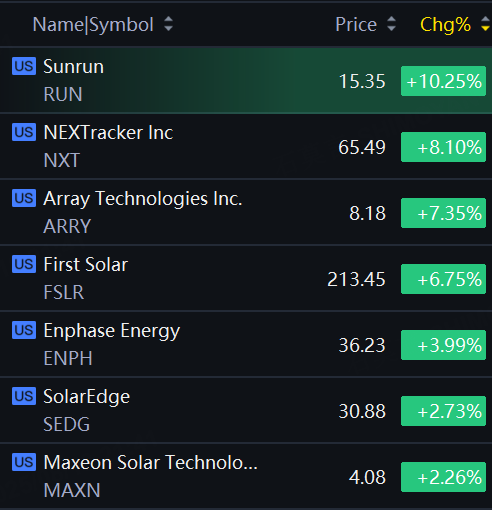This screenshot has height=510, width=492.
Task: Click the US market badge beside First Solar
Action: pos(24,264)
